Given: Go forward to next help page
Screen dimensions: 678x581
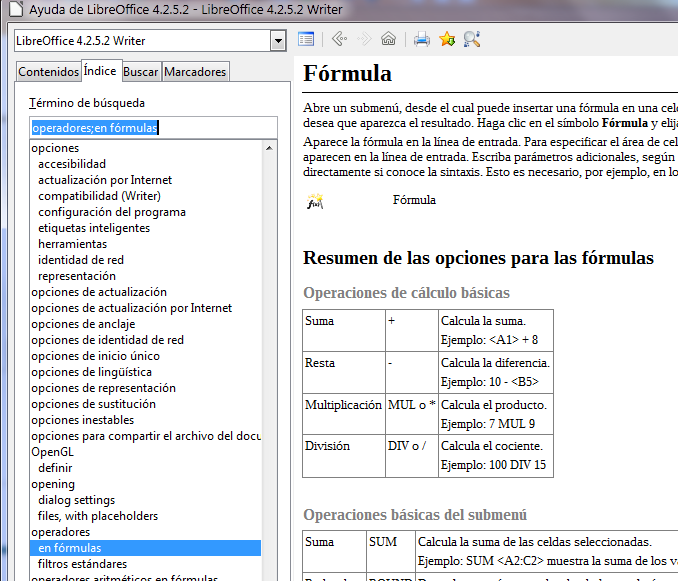Looking at the screenshot, I should click(364, 39).
